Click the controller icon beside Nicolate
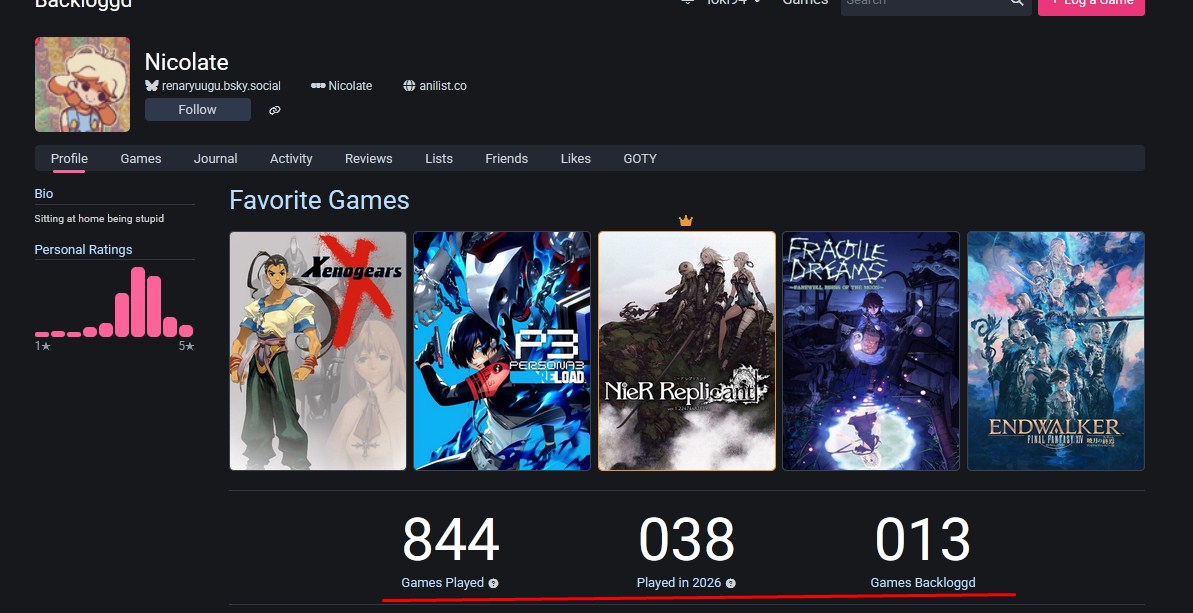This screenshot has width=1193, height=613. [318, 86]
